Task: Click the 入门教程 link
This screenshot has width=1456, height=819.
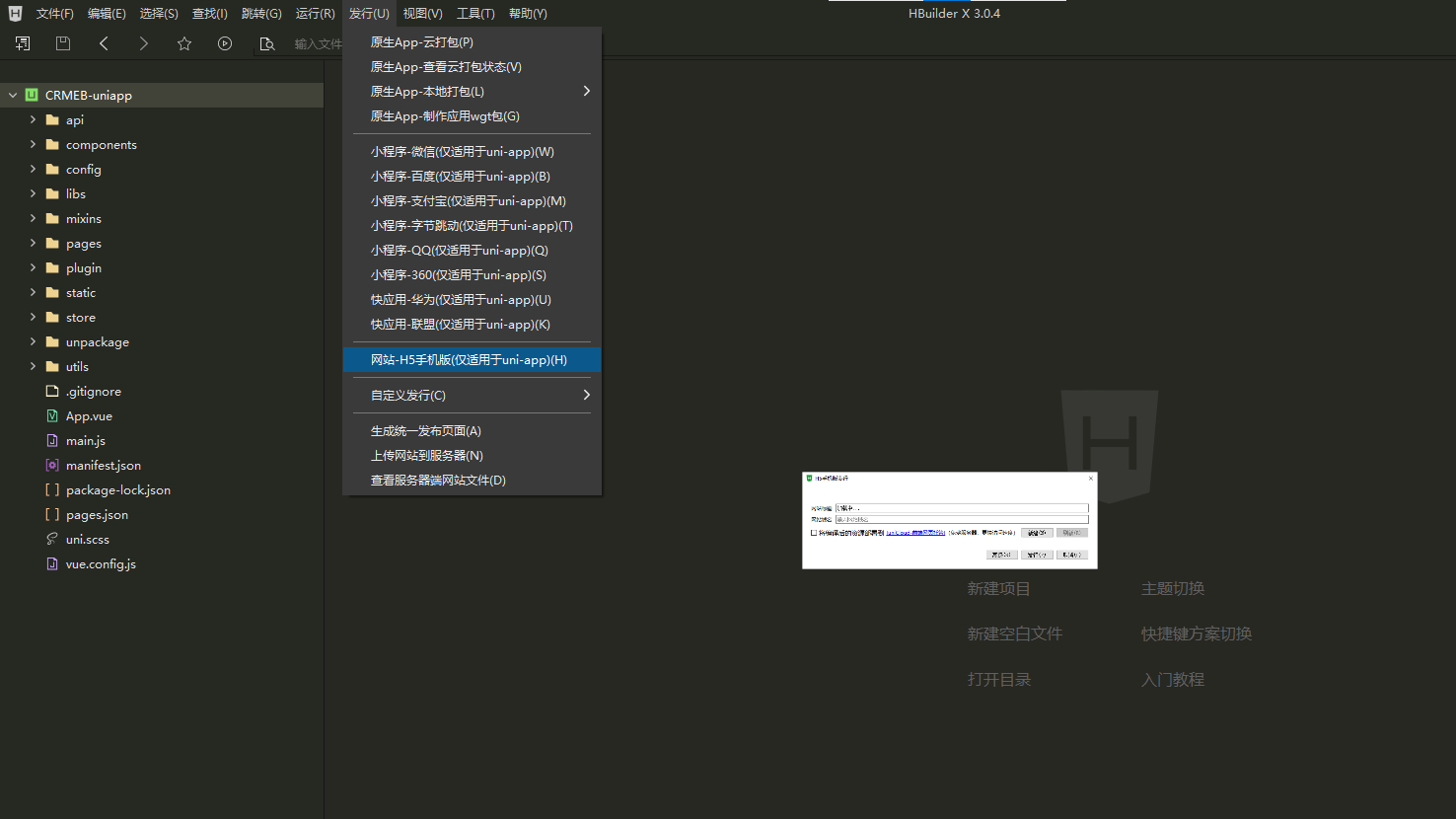Action: 1172,679
